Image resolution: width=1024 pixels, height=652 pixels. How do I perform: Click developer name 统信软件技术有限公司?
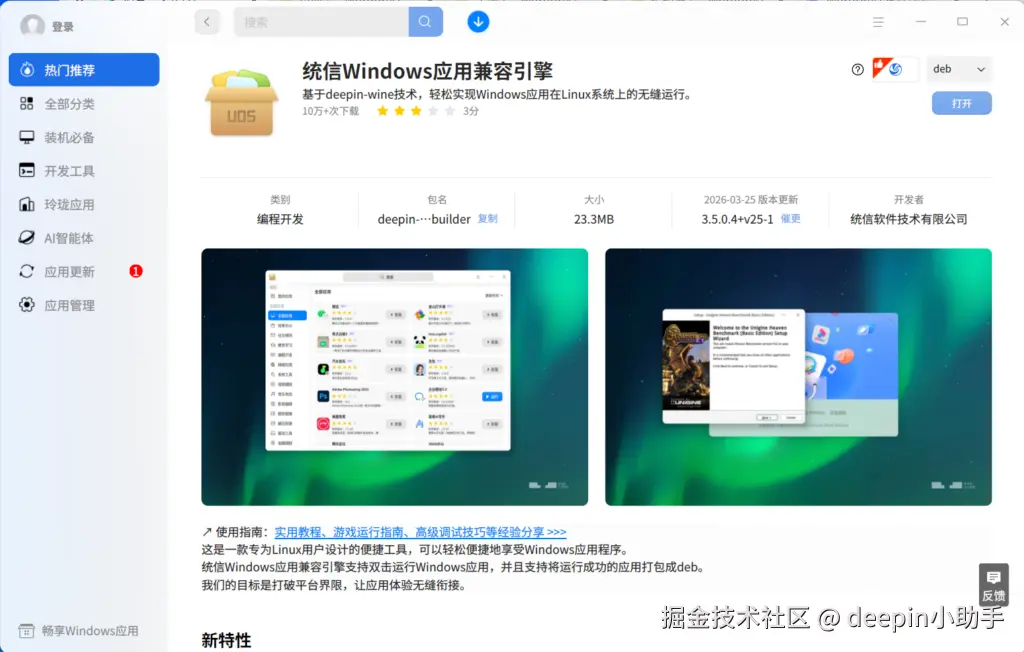coord(908,219)
